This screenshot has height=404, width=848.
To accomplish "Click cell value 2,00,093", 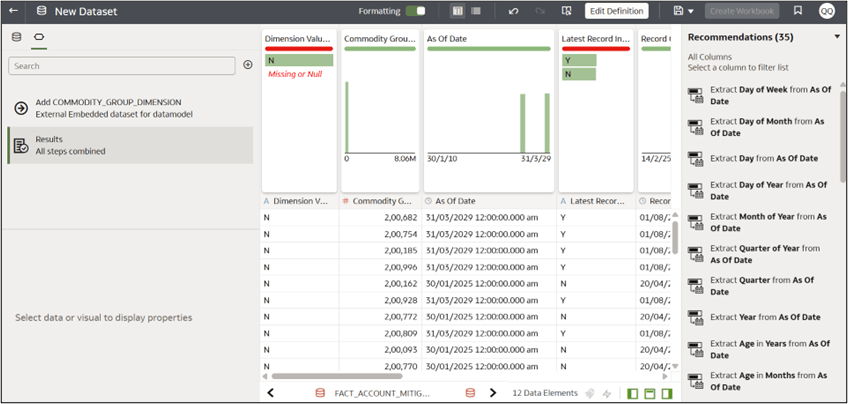I will click(400, 349).
